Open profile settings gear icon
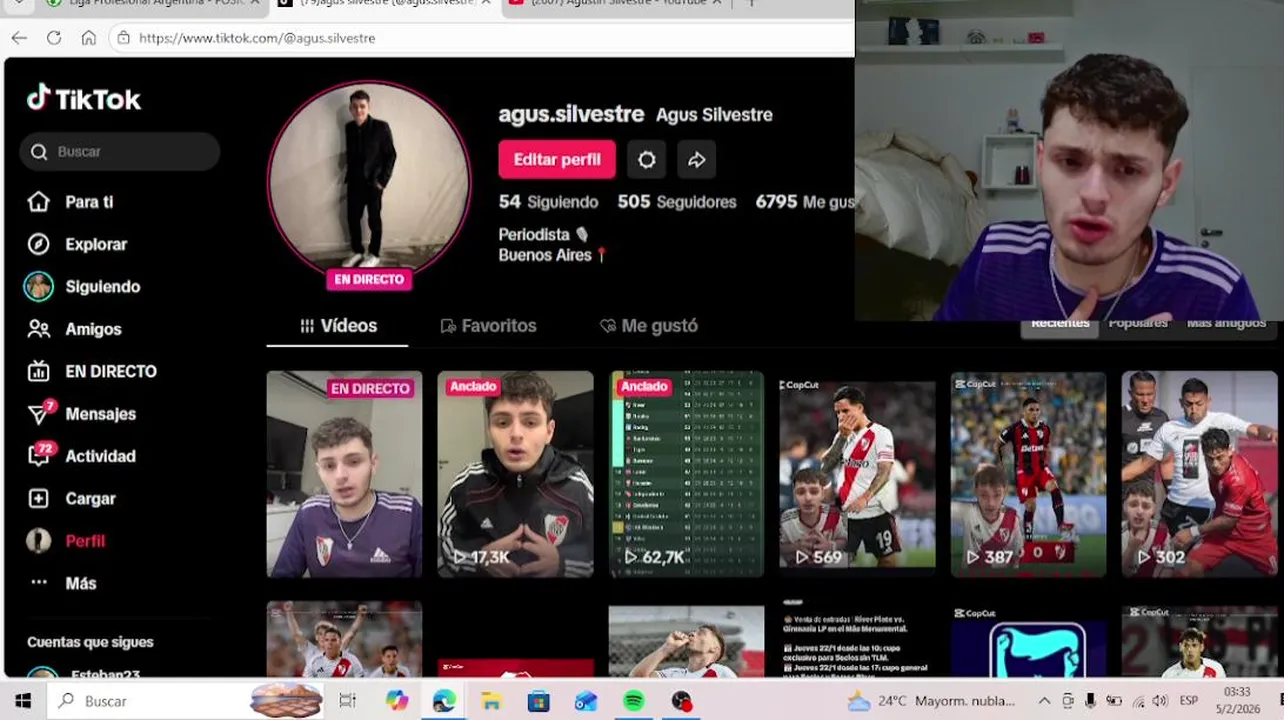1284x720 pixels. pos(647,159)
